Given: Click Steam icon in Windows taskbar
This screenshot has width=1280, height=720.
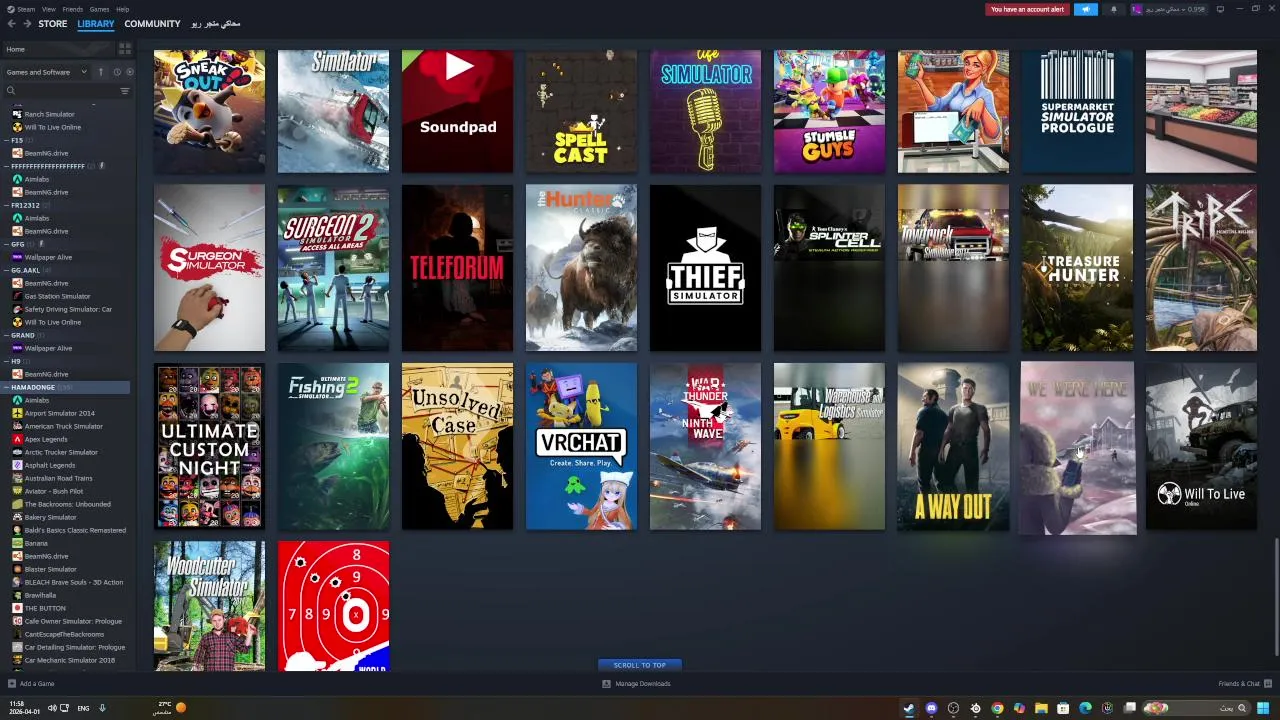Looking at the screenshot, I should tap(909, 708).
